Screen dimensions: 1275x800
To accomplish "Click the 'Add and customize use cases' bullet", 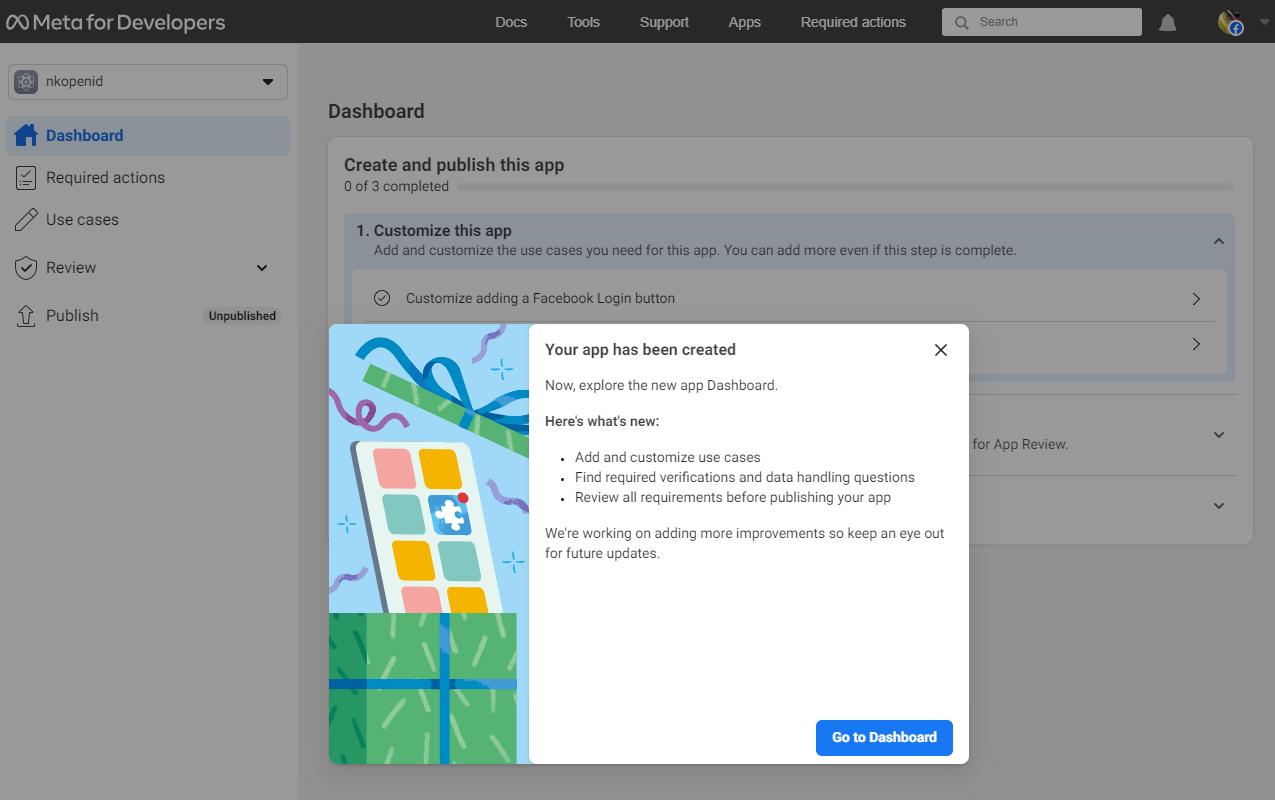I will 667,458.
